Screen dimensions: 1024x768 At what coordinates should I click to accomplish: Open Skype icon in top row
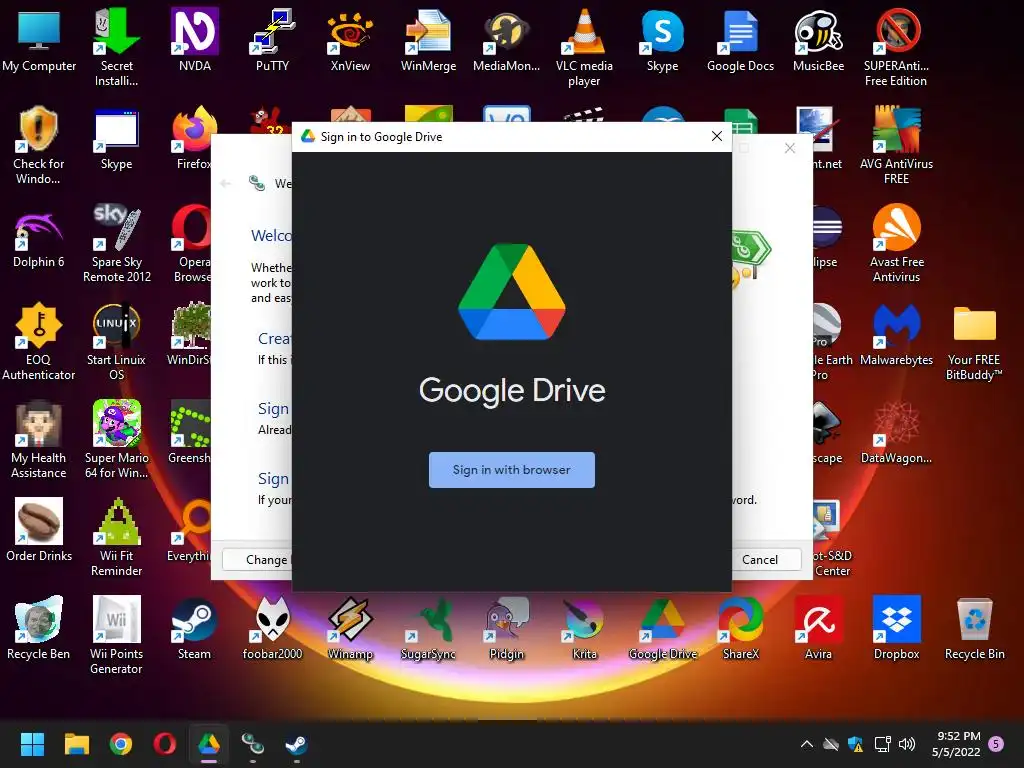pos(662,40)
